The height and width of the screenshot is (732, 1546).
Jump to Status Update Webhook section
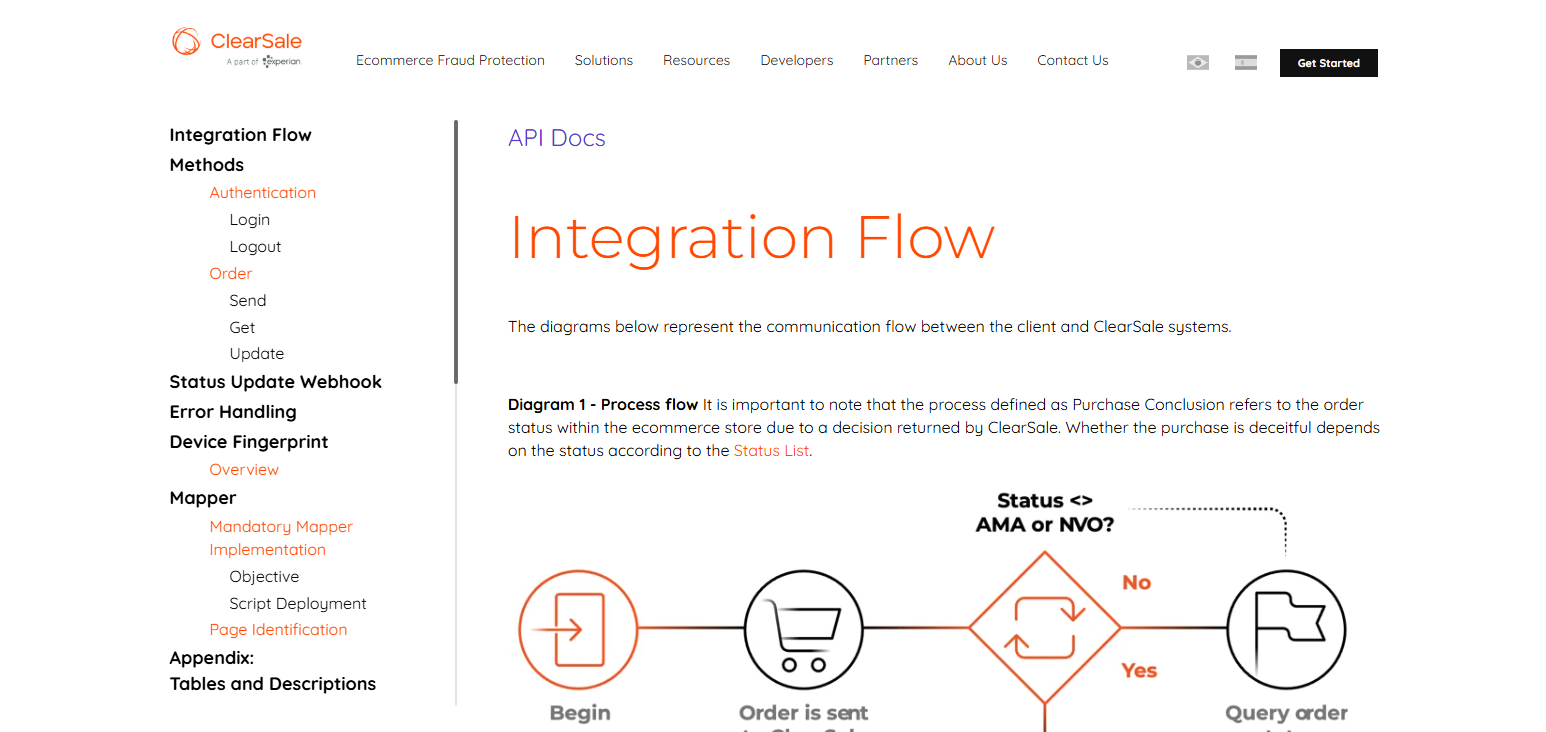click(x=275, y=382)
